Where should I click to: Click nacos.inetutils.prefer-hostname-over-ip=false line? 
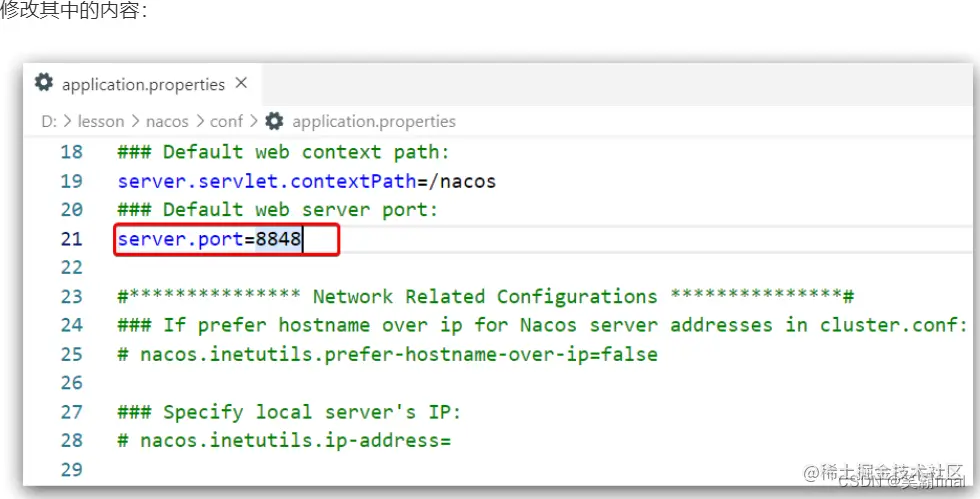pyautogui.click(x=388, y=355)
